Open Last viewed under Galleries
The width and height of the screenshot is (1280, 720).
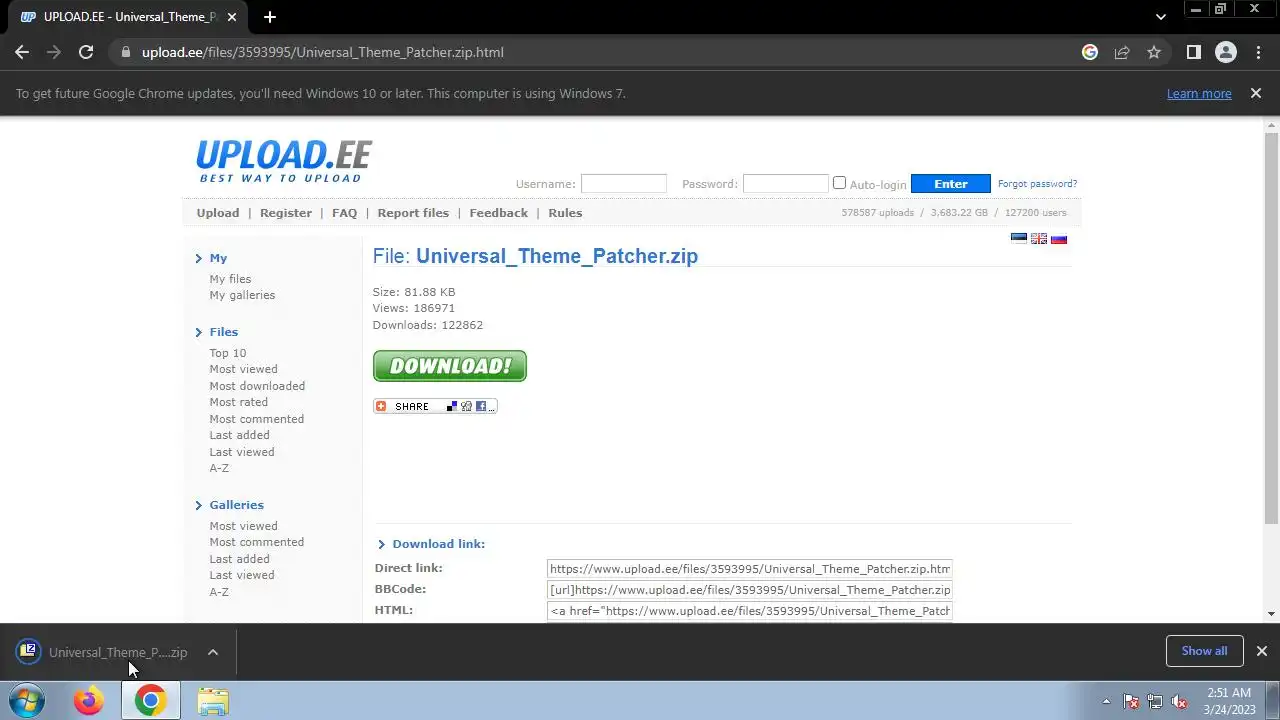tap(241, 575)
